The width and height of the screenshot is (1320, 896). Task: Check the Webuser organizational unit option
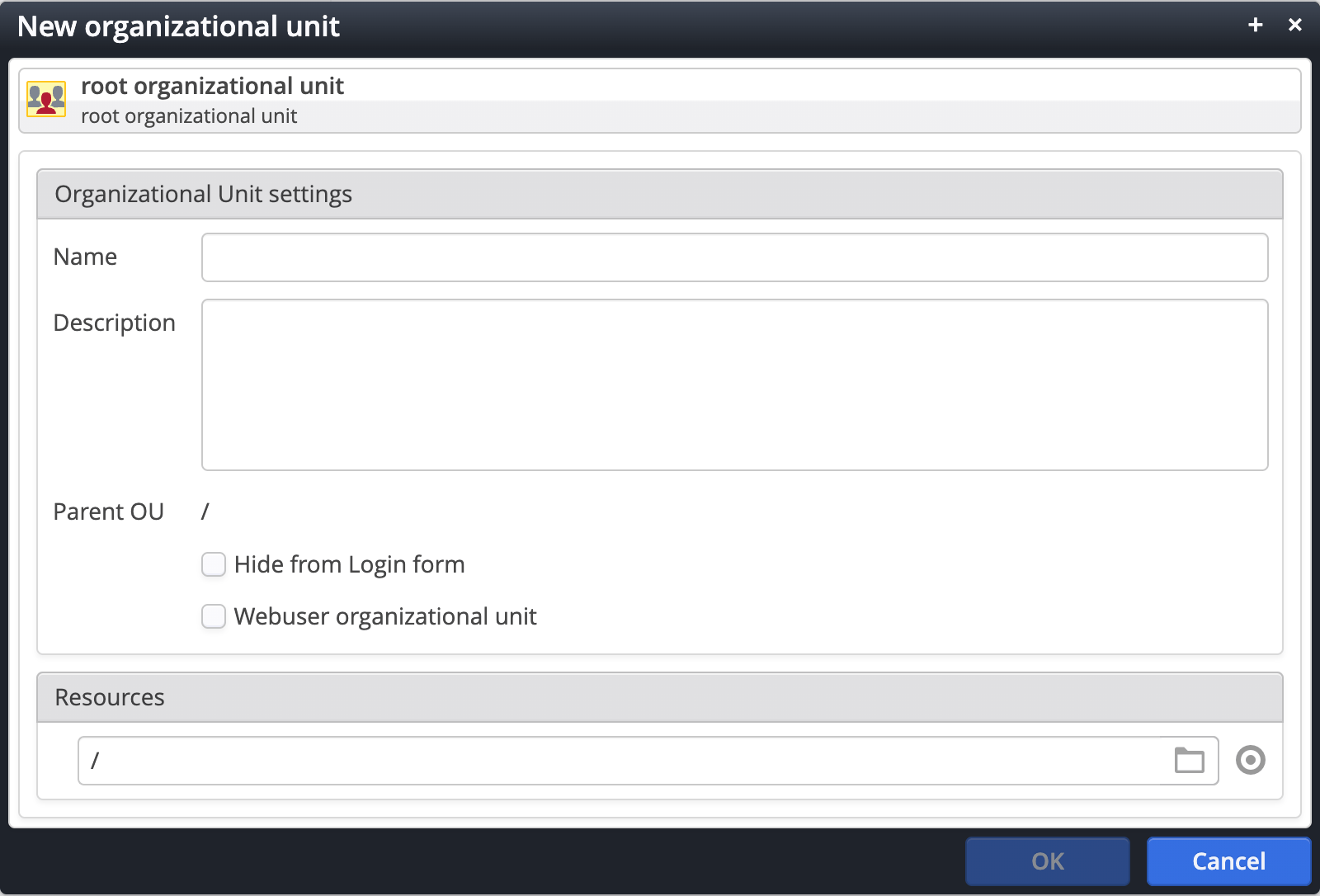point(213,616)
